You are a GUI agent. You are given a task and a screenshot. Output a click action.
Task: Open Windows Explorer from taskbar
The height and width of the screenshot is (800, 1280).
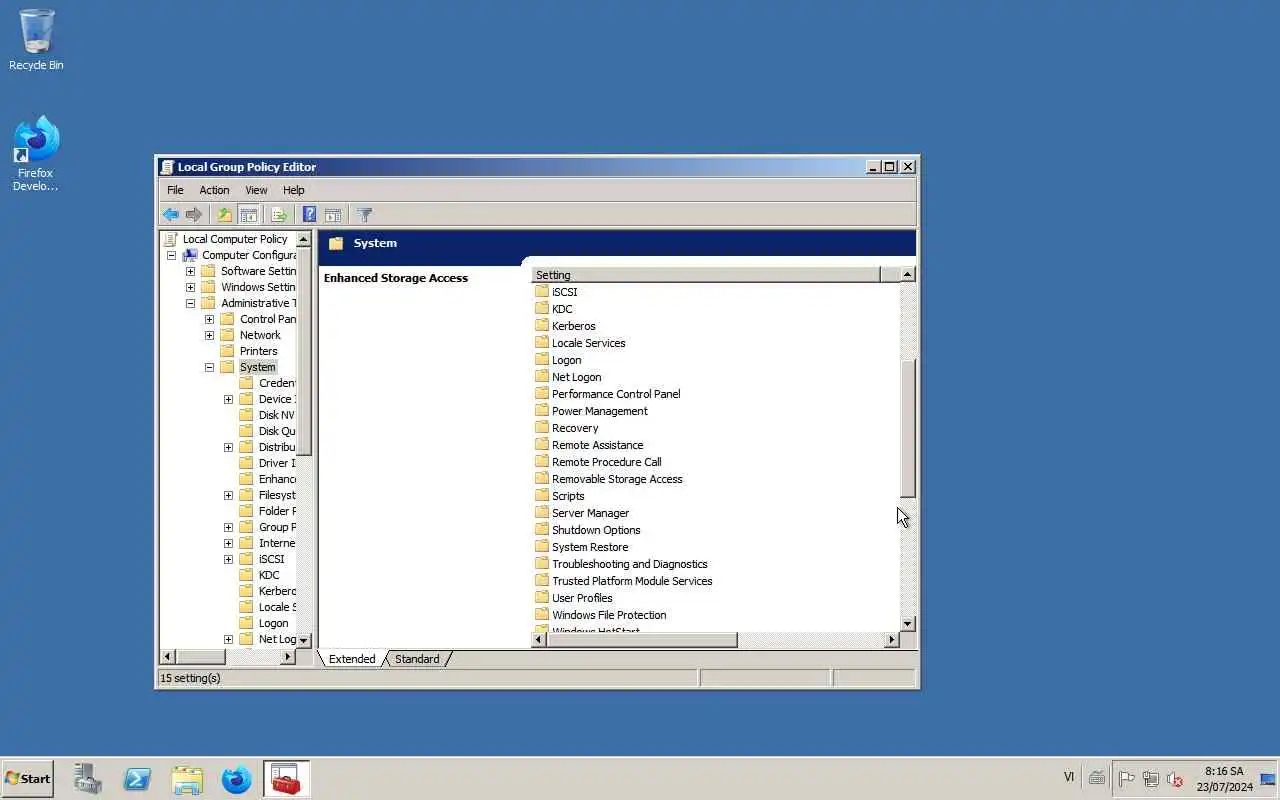click(x=187, y=779)
